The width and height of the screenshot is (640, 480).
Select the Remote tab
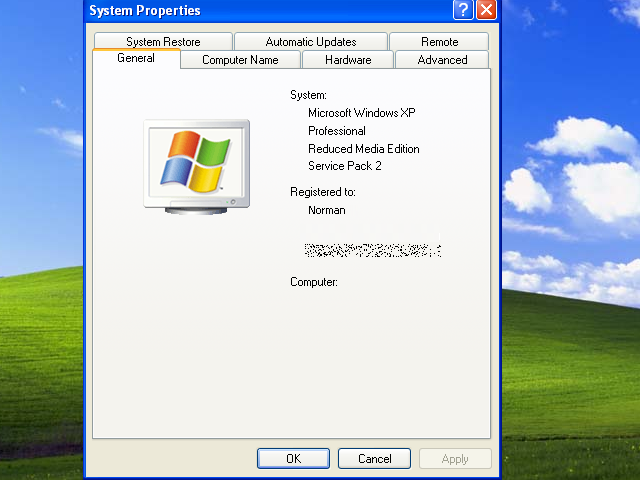439,42
